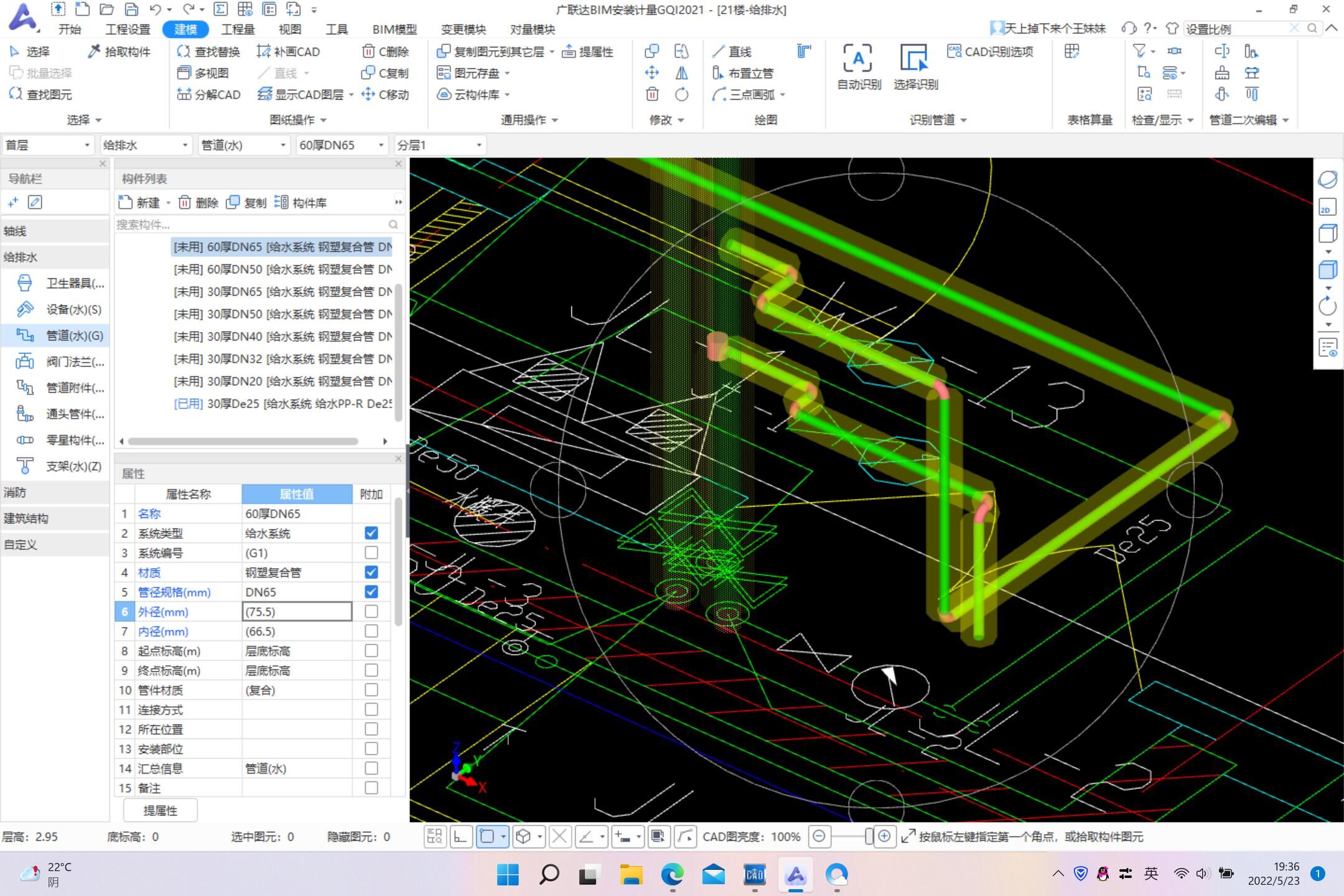1344x896 pixels.
Task: Click the Windows Start button
Action: pyautogui.click(x=508, y=875)
